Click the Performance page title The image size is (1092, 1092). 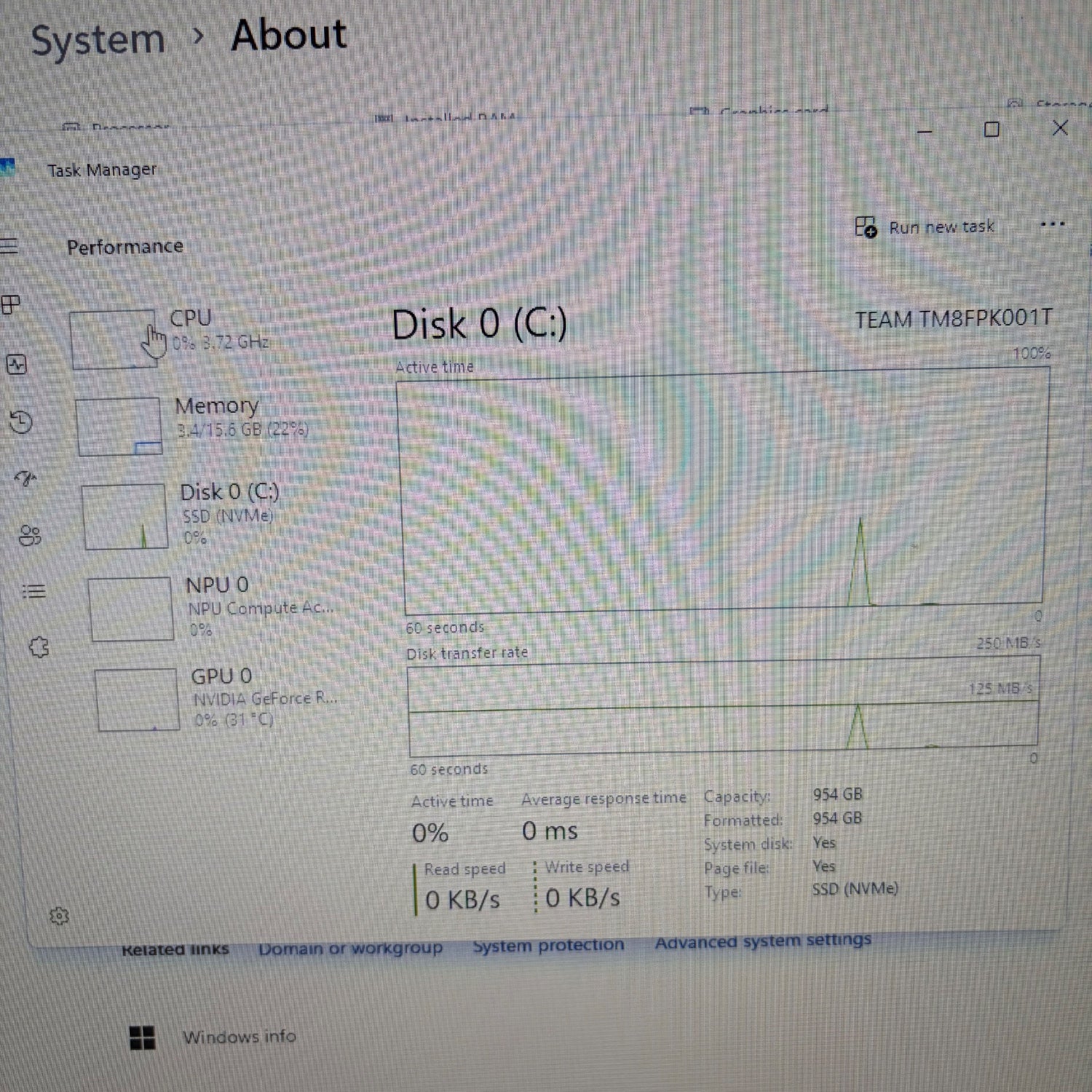[125, 247]
